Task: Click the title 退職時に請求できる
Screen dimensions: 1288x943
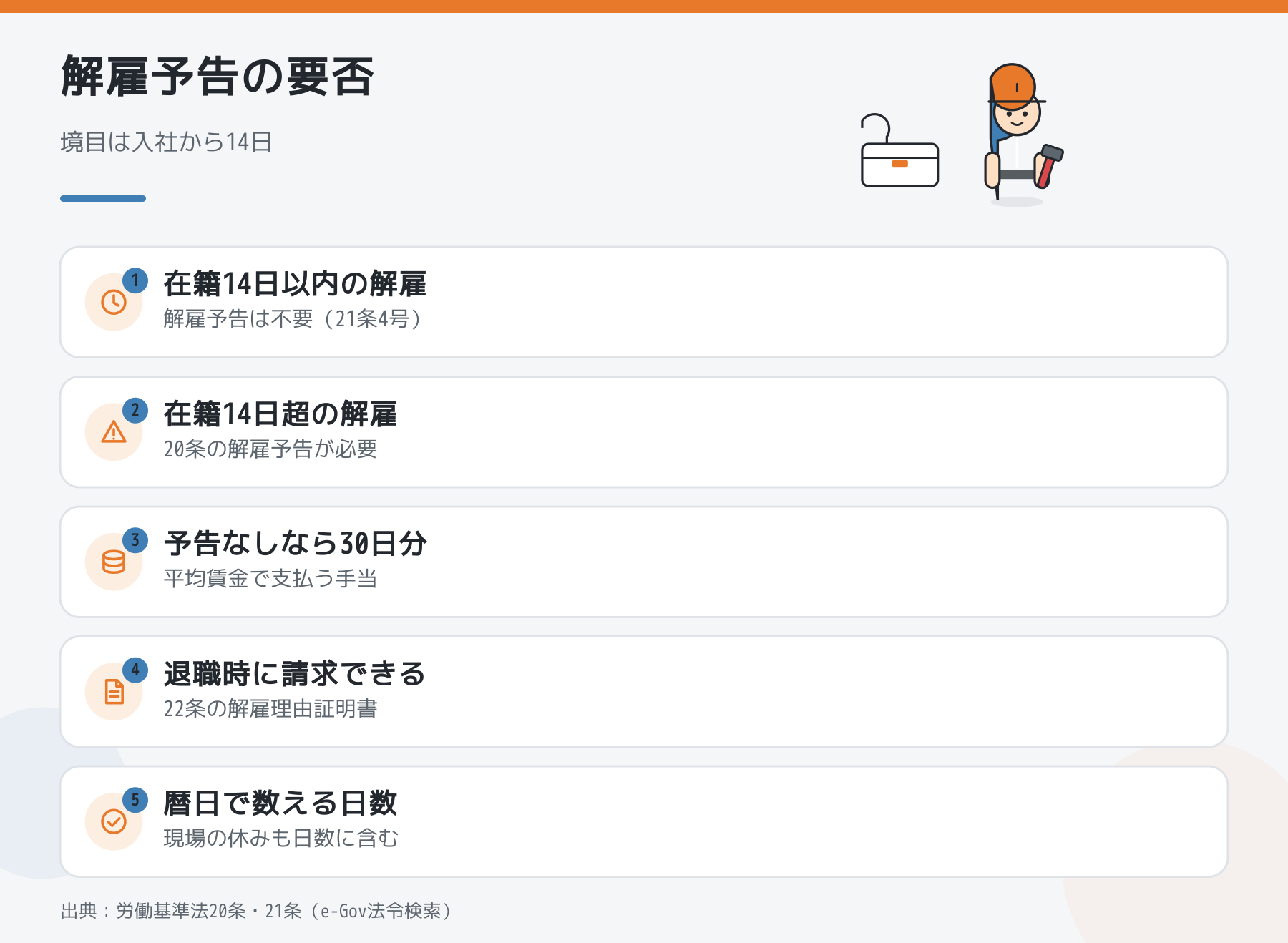Action: 295,674
